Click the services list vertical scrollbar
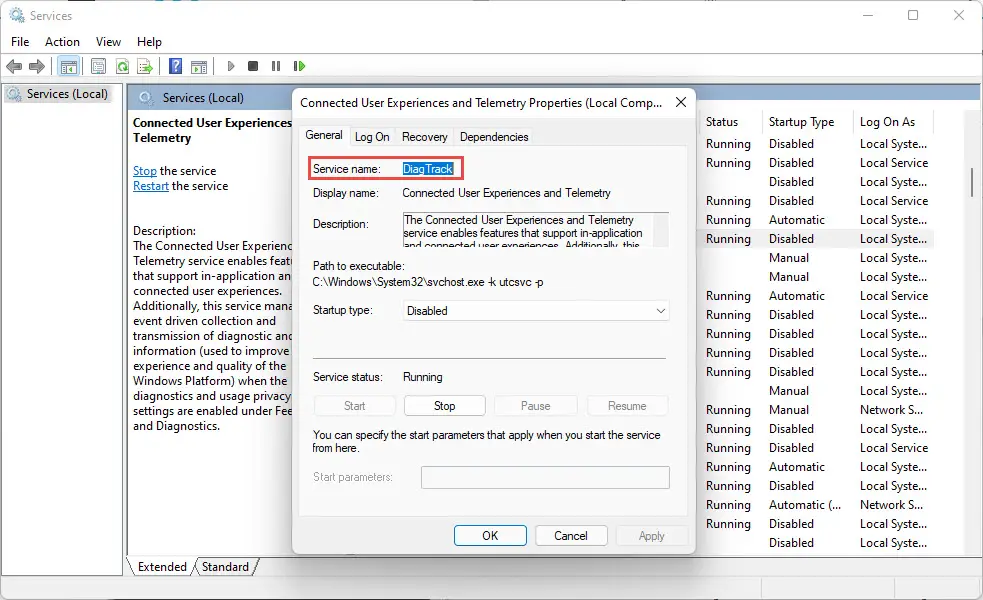 point(972,183)
